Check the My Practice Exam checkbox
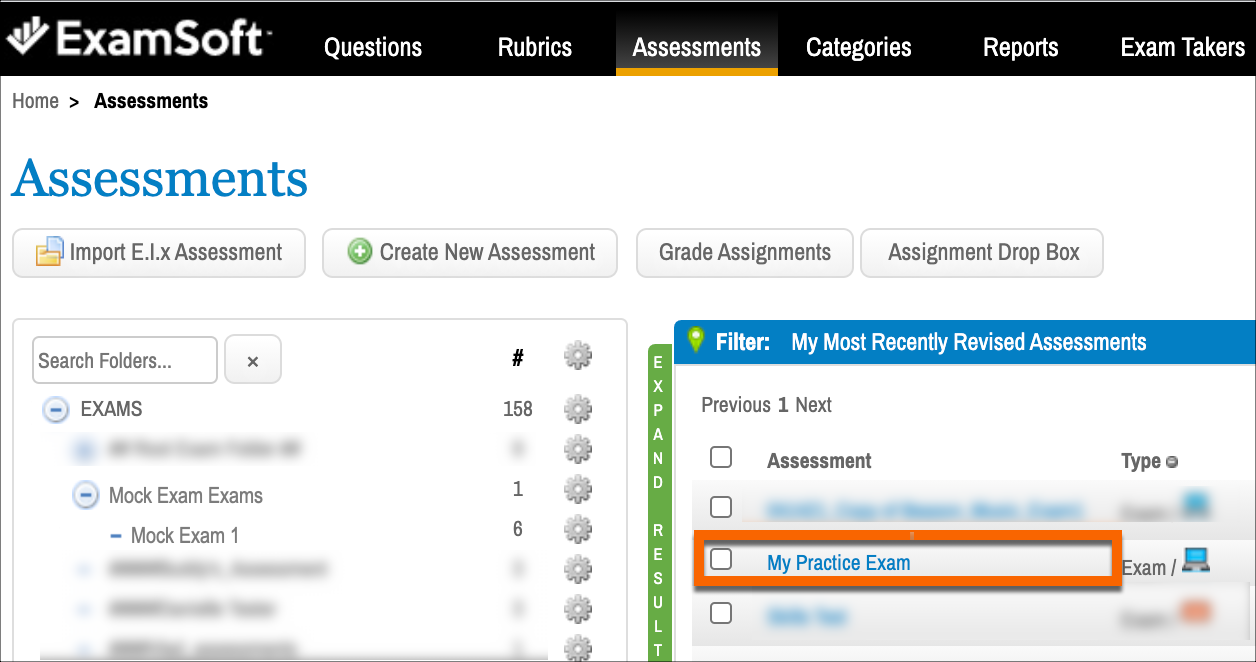 pos(721,560)
